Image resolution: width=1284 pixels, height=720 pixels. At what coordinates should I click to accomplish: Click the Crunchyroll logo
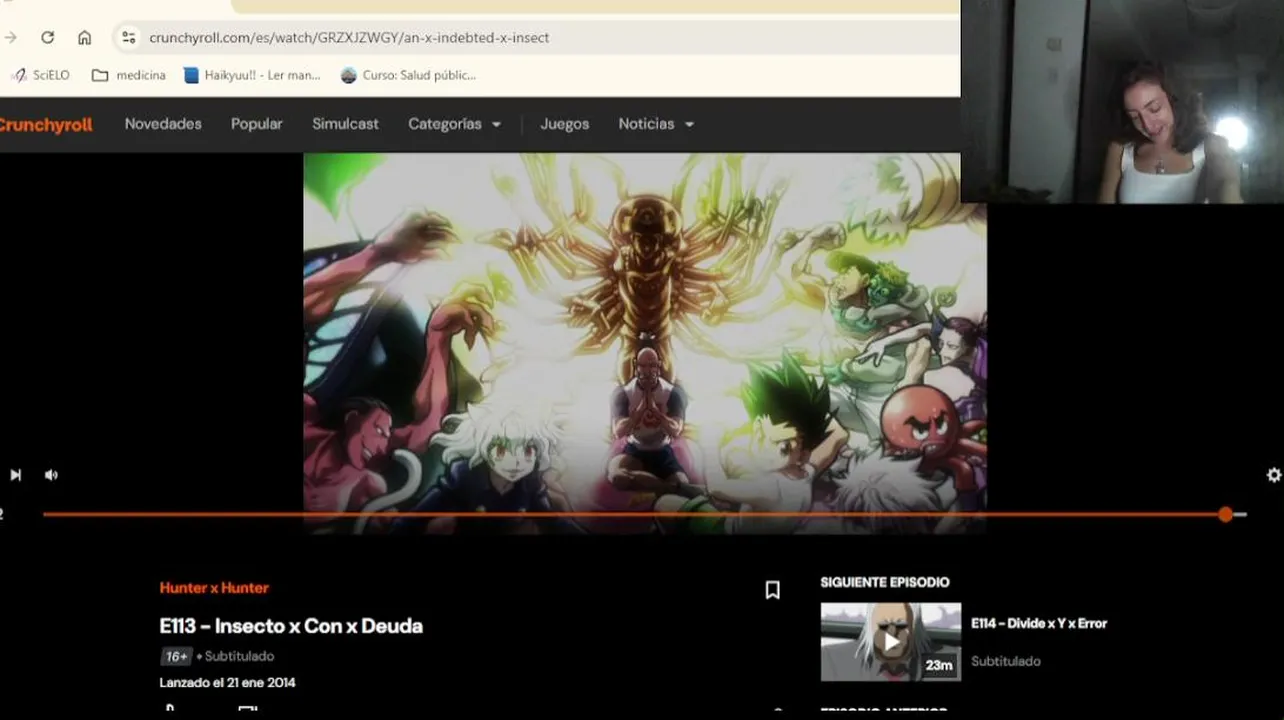[46, 125]
